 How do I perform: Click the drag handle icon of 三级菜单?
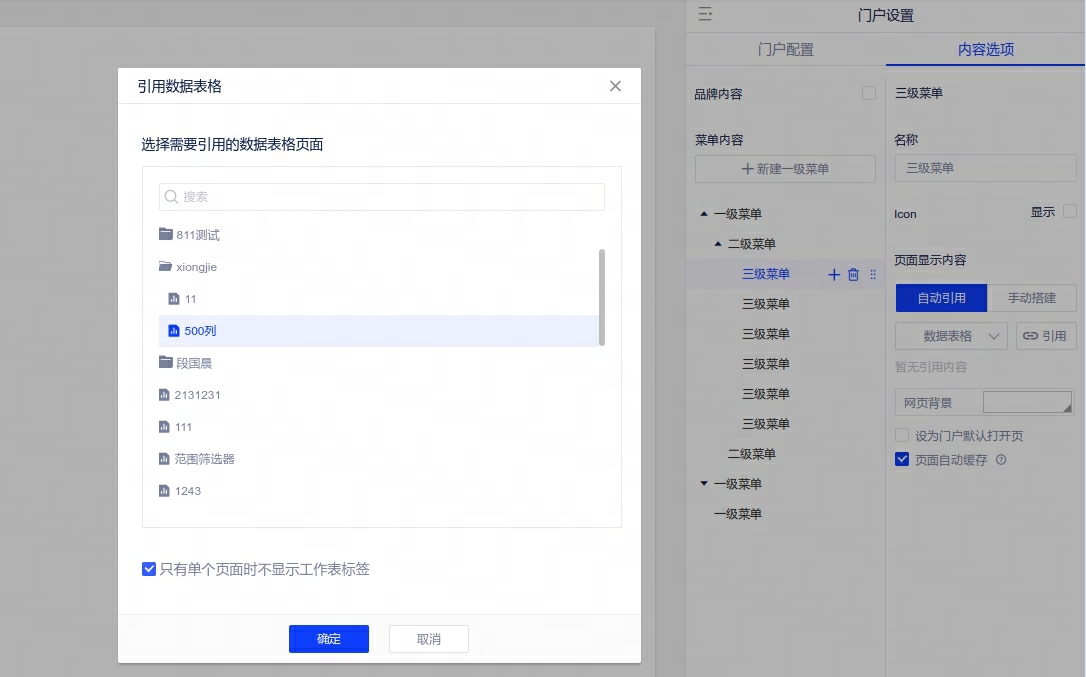pyautogui.click(x=873, y=275)
